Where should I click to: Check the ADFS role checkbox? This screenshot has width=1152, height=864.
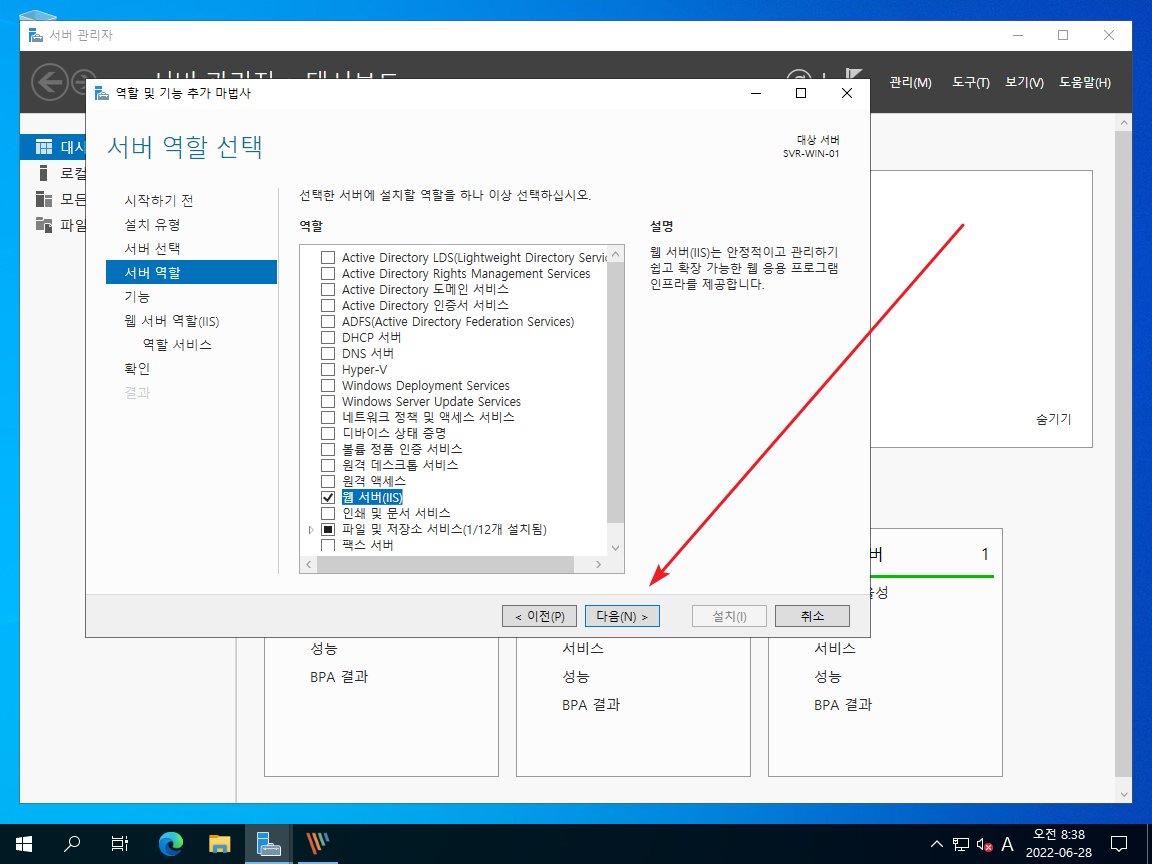(x=328, y=322)
